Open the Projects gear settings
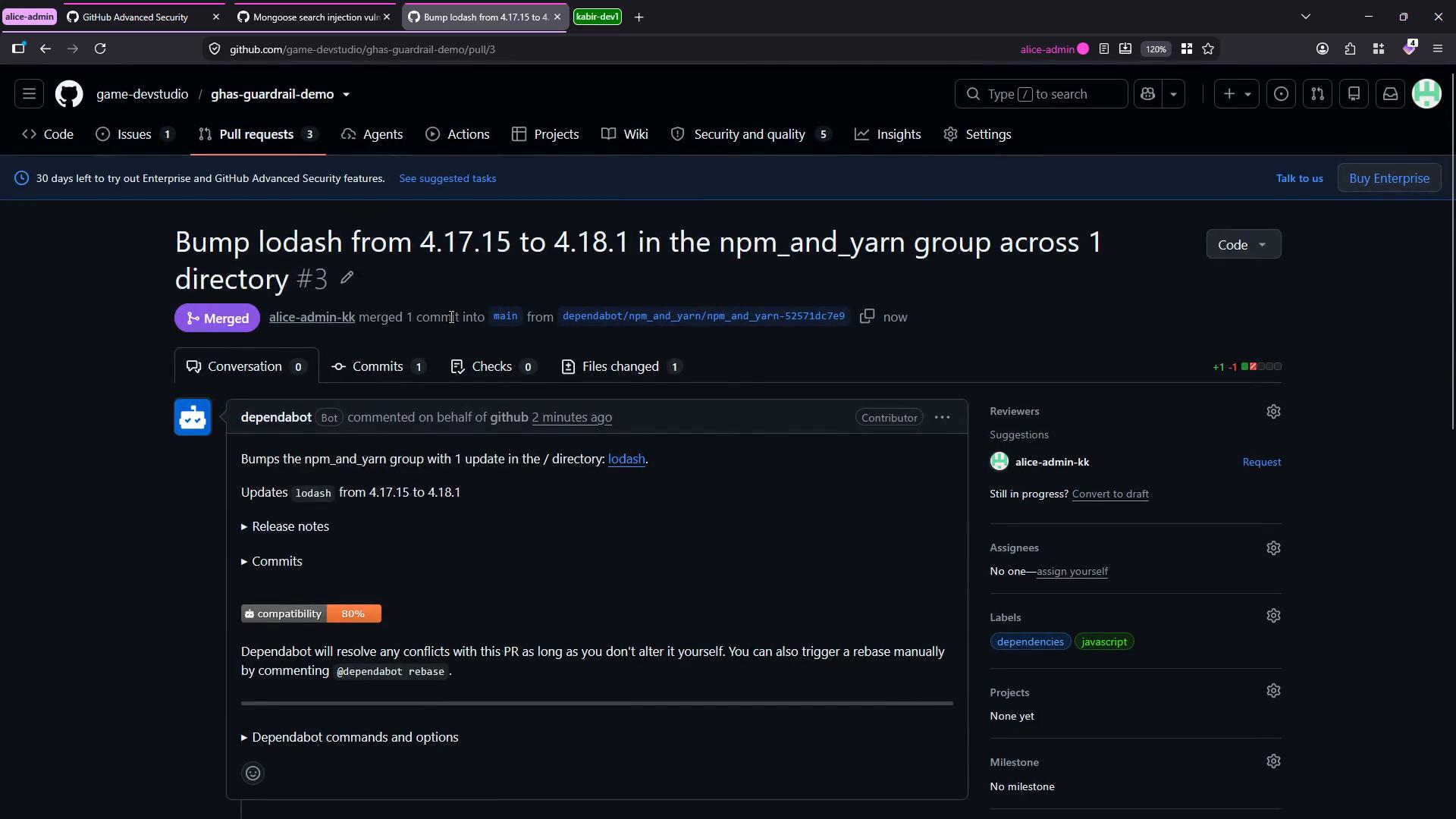 tap(1273, 691)
